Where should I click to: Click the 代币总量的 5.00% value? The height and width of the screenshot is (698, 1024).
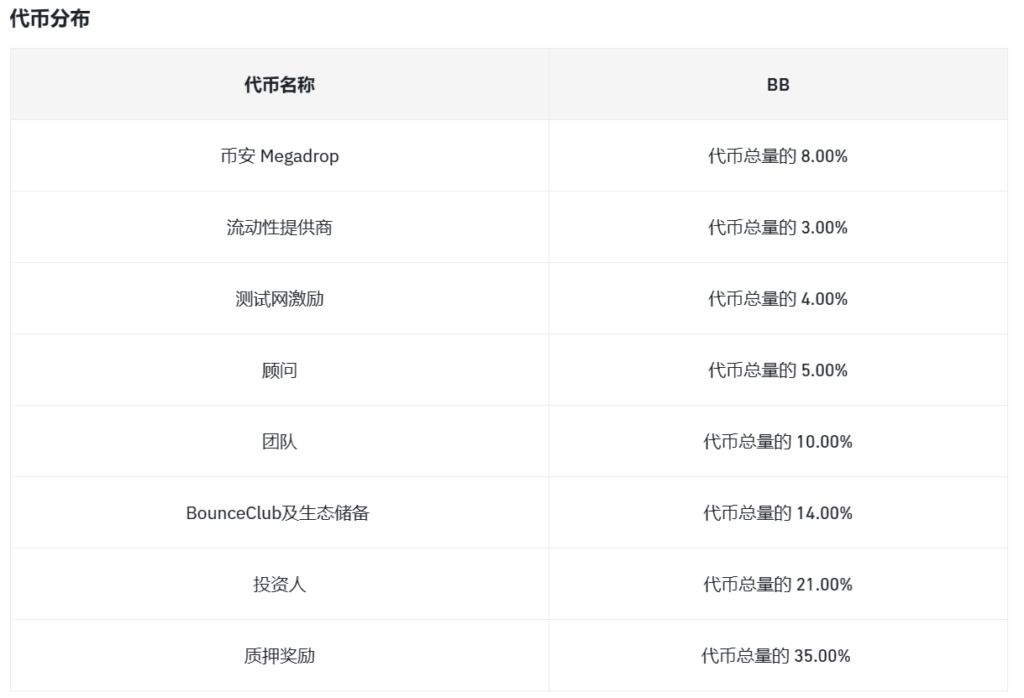point(778,370)
